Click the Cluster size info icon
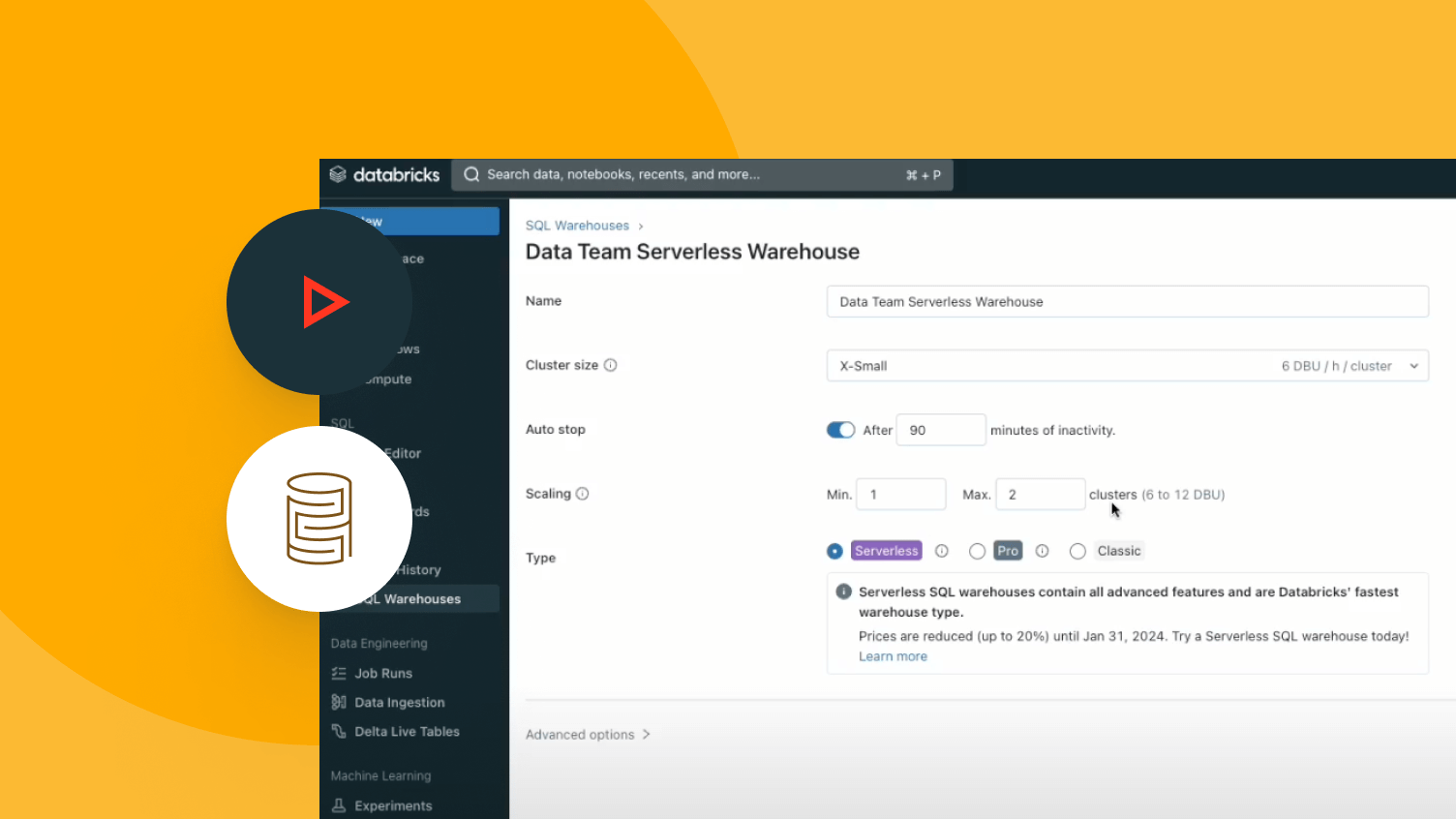The width and height of the screenshot is (1456, 819). (x=611, y=365)
